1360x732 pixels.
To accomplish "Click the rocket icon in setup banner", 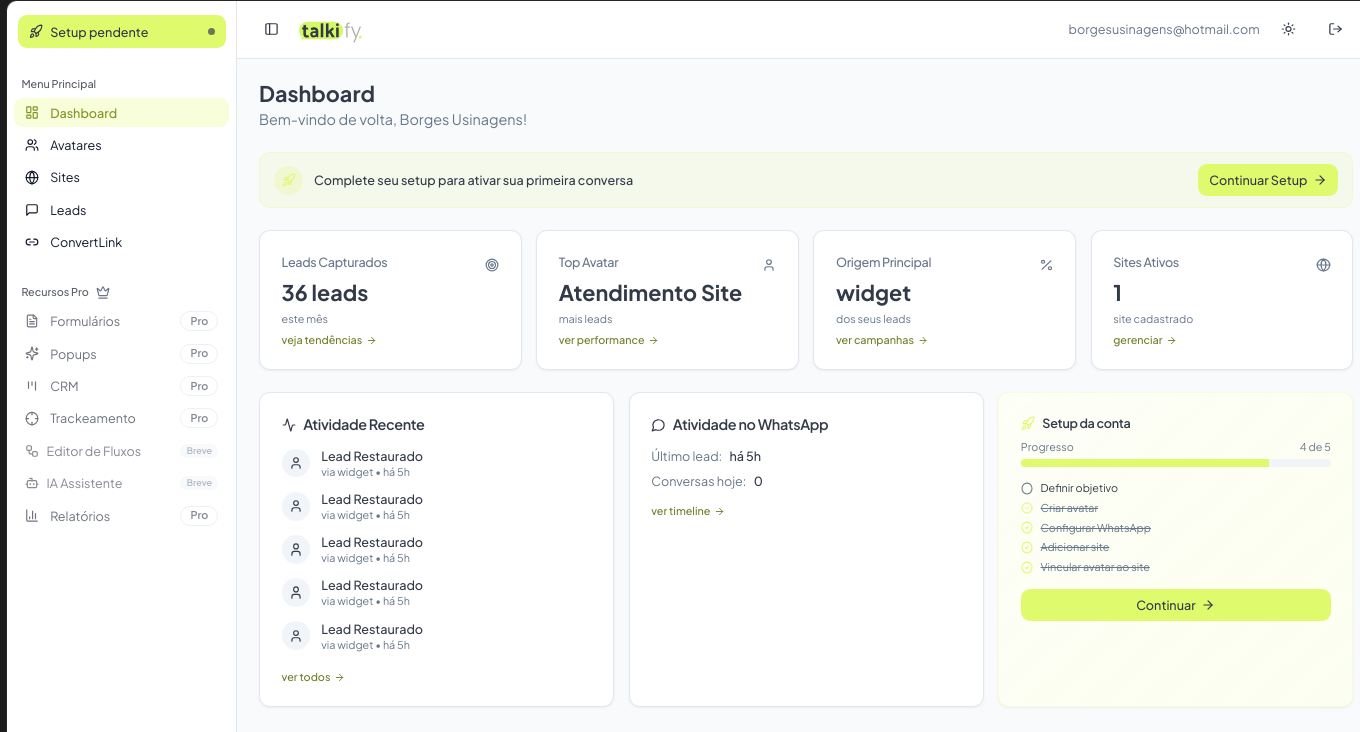I will (288, 180).
